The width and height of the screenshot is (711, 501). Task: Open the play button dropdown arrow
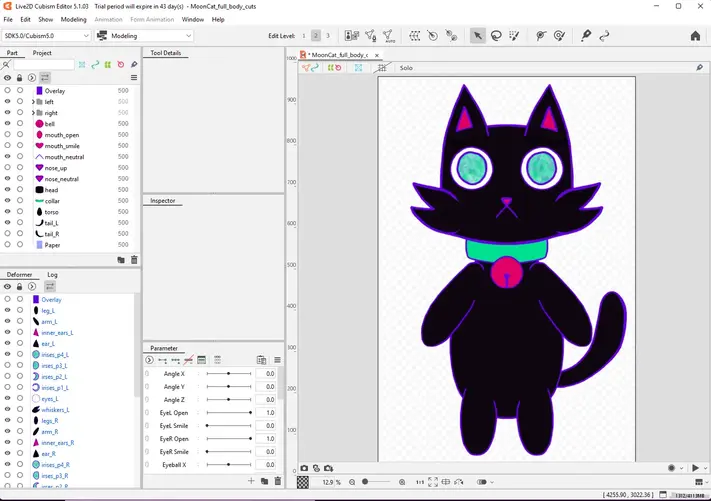coord(705,468)
